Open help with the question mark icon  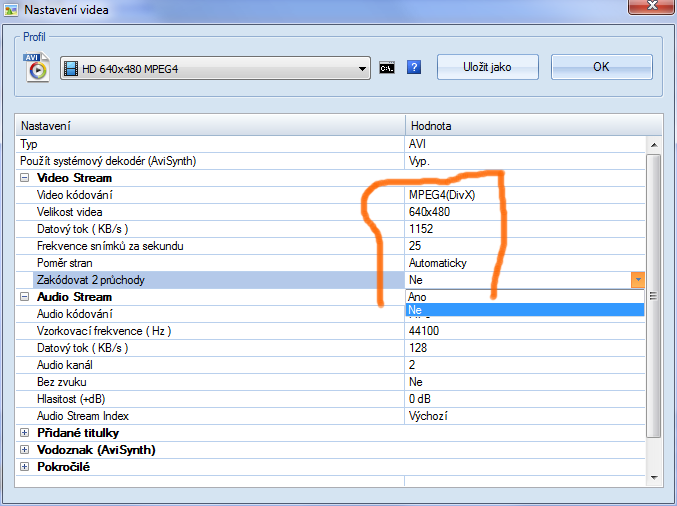pos(414,68)
